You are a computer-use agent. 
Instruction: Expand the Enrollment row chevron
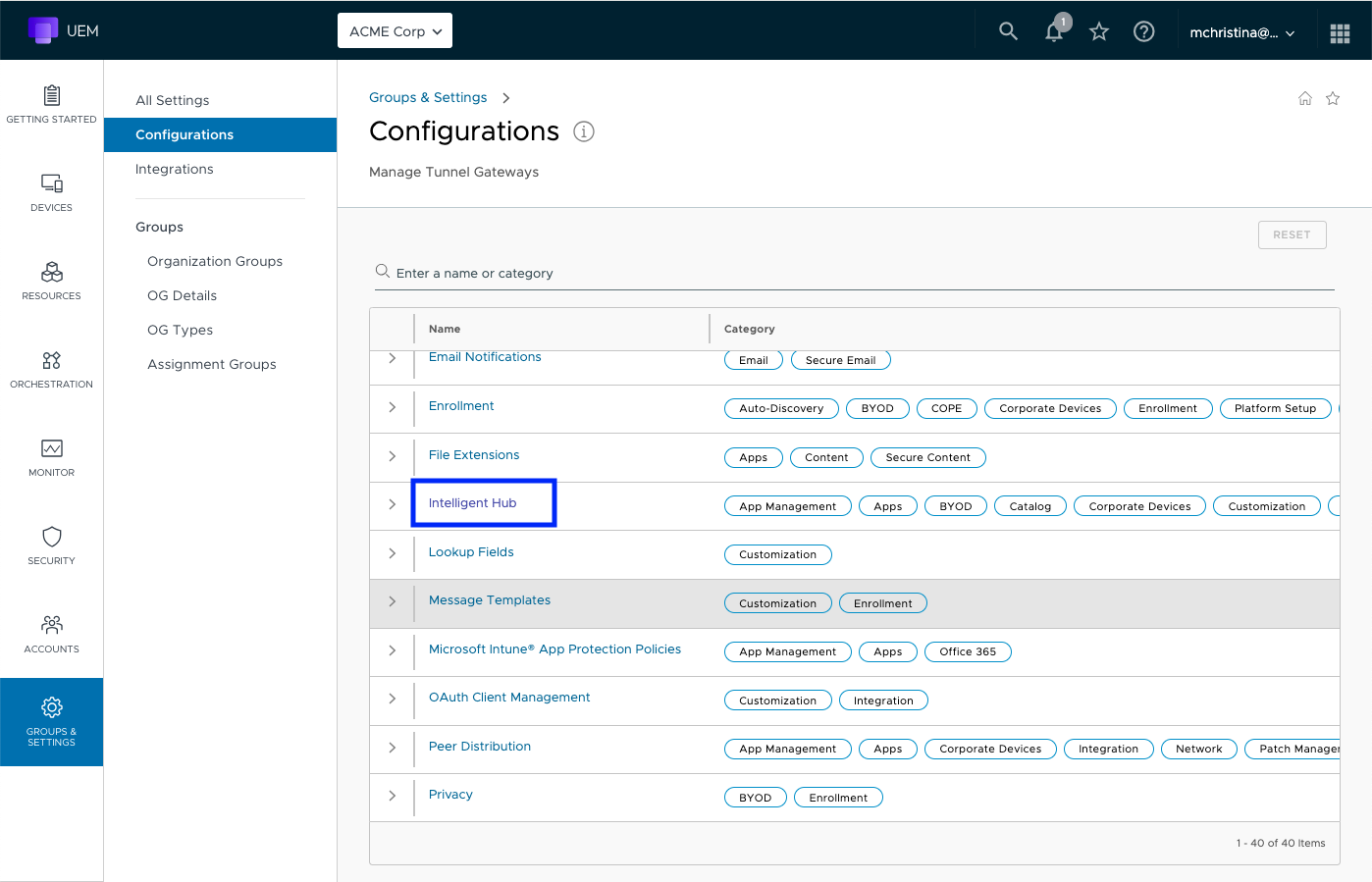[393, 407]
